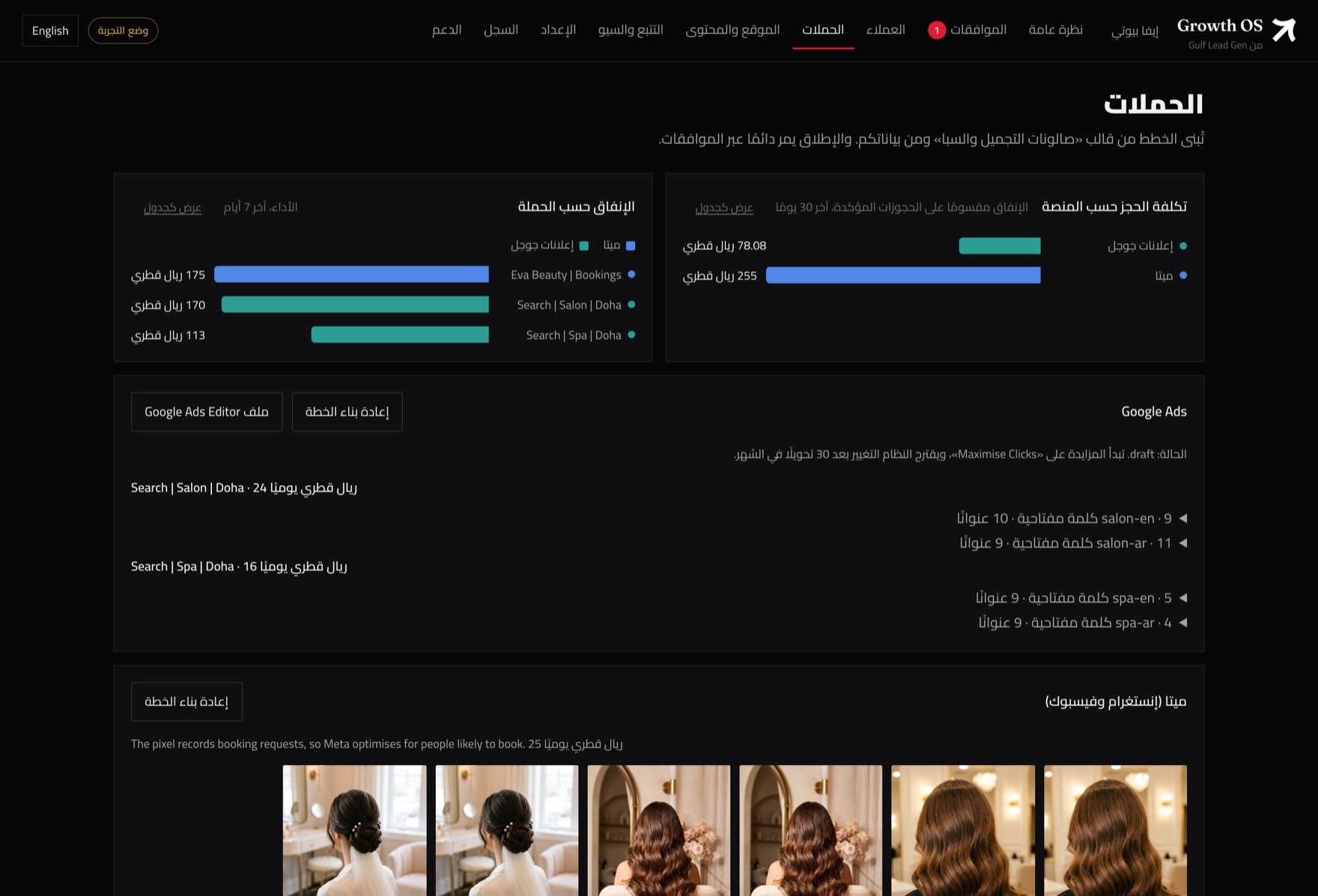Click عرض كجدول for booking cost chart
The height and width of the screenshot is (896, 1318).
tap(723, 207)
